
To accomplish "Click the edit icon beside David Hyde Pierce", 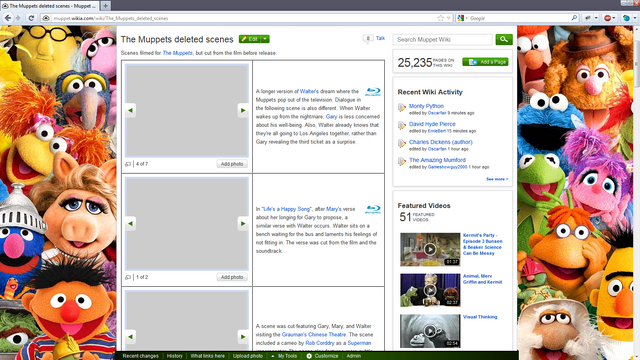I will coord(402,126).
